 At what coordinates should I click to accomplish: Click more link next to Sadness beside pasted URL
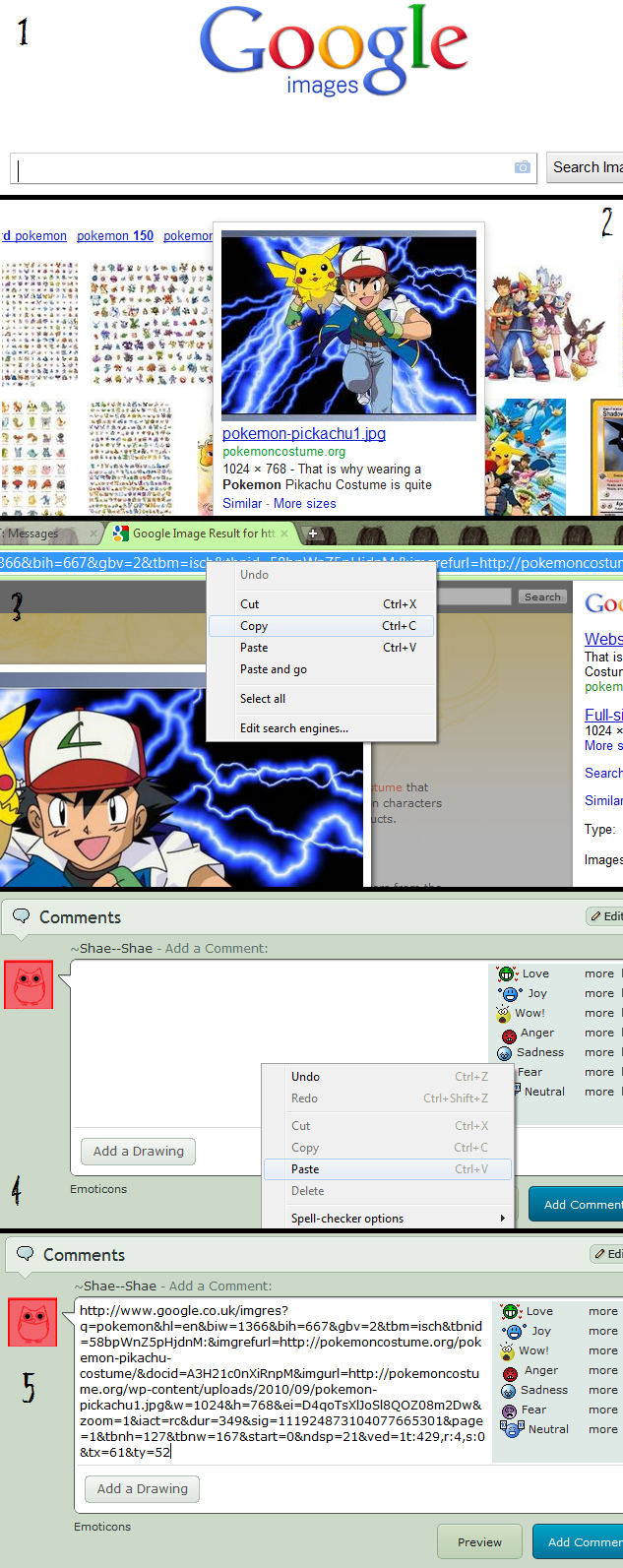[x=603, y=1390]
